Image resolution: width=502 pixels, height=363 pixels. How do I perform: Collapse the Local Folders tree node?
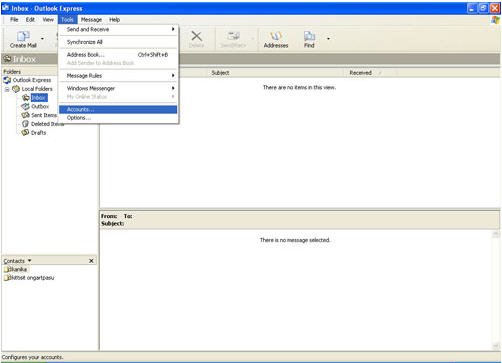7,89
